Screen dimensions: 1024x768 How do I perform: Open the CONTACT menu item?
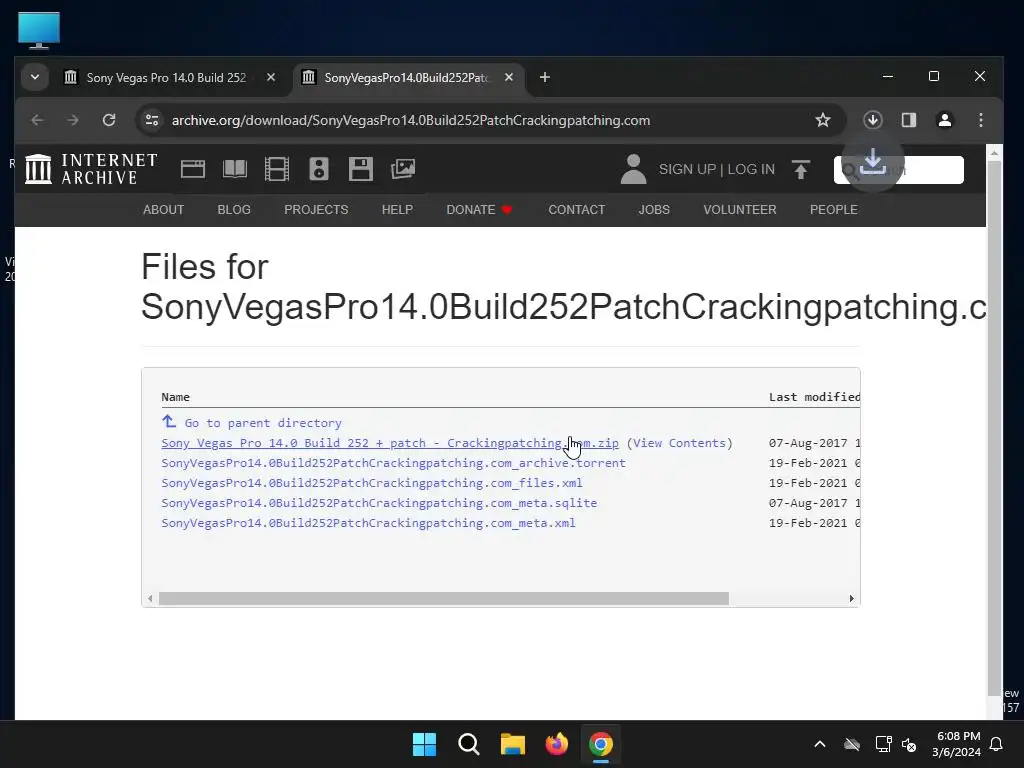point(577,210)
